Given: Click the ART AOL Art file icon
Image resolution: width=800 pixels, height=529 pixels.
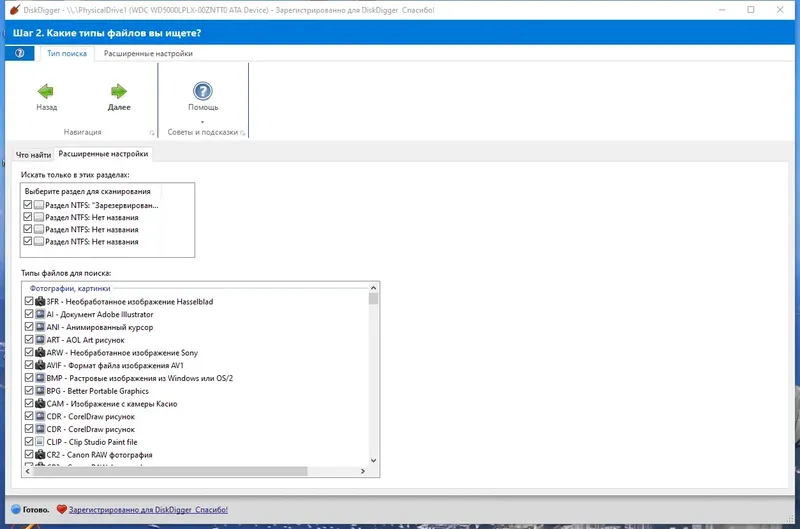Looking at the screenshot, I should point(40,340).
